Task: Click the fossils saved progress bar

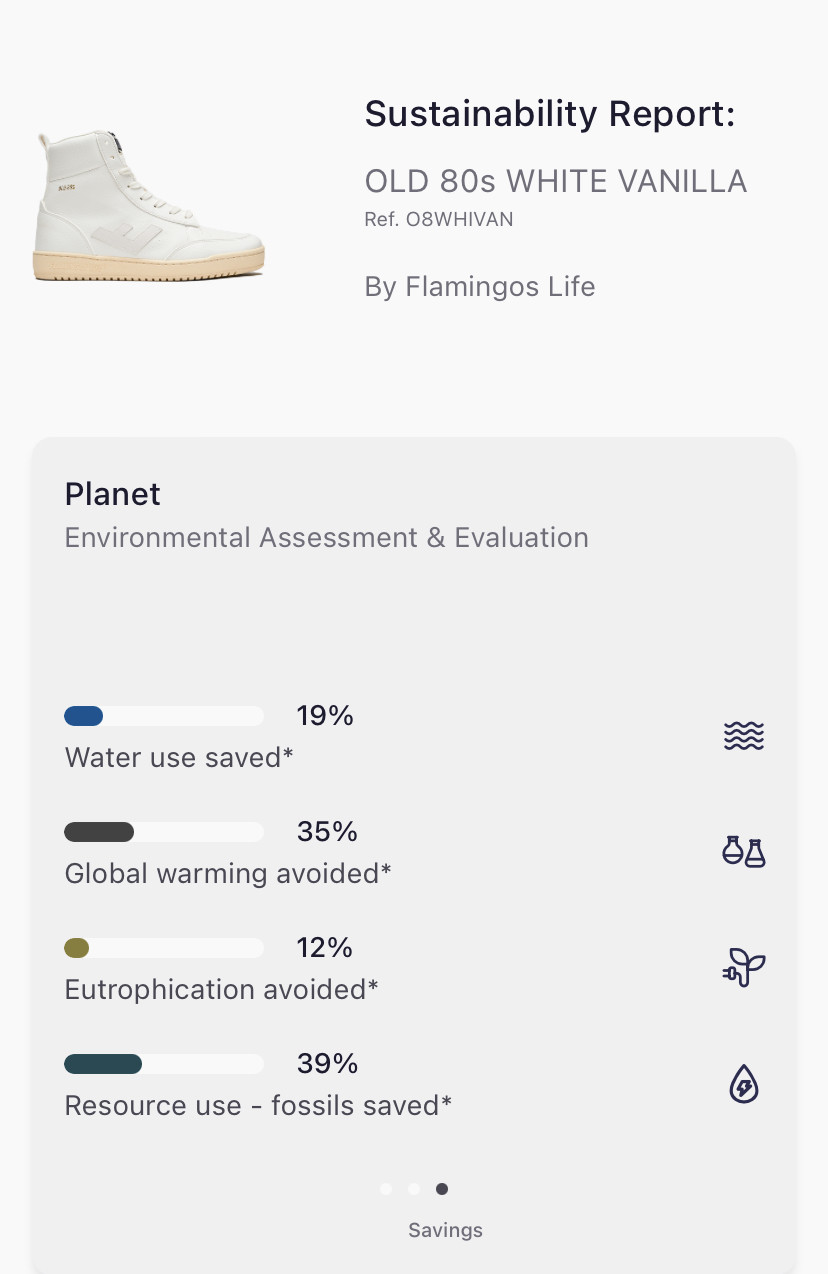Action: click(x=164, y=1064)
